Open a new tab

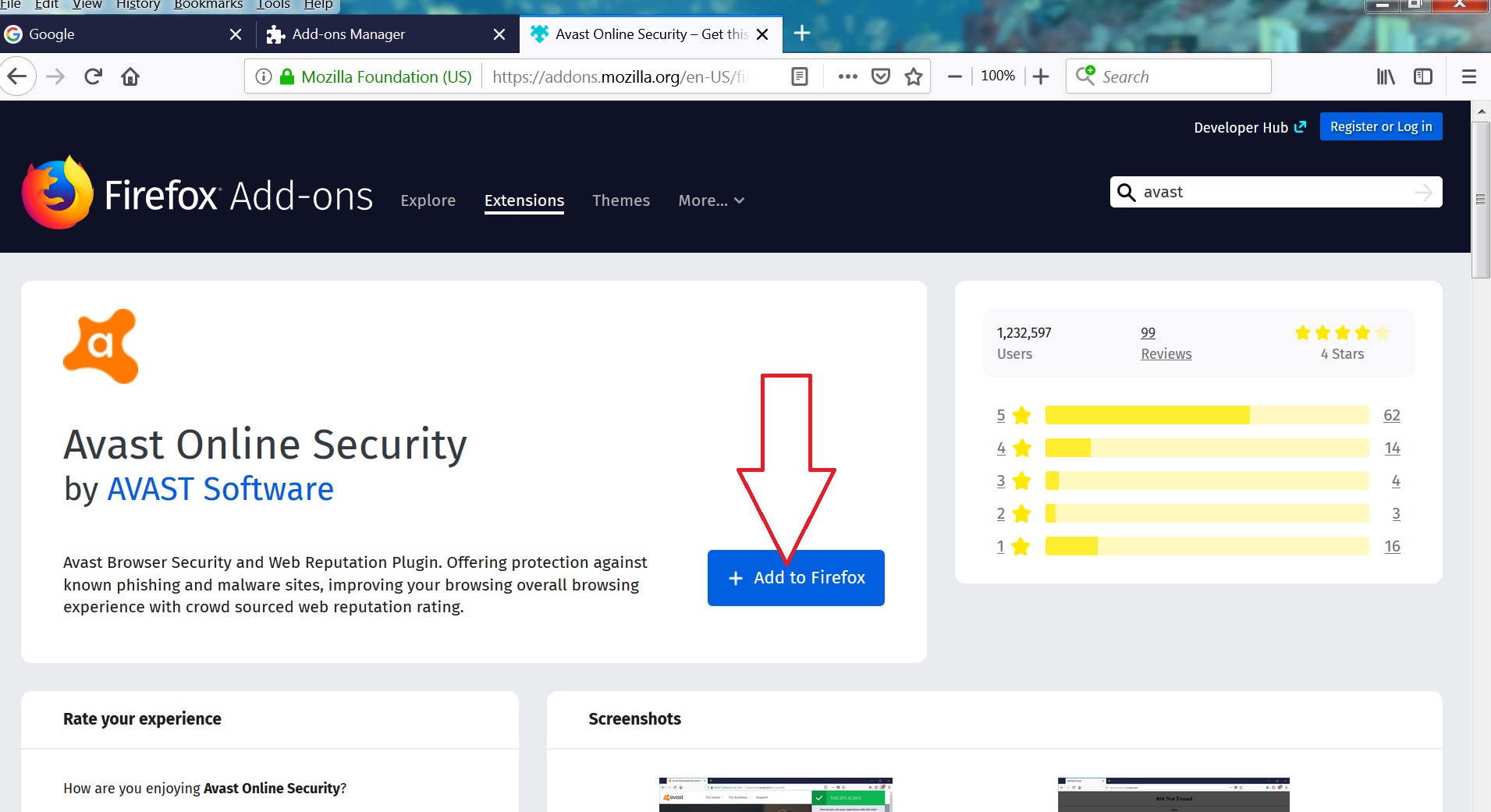[802, 34]
